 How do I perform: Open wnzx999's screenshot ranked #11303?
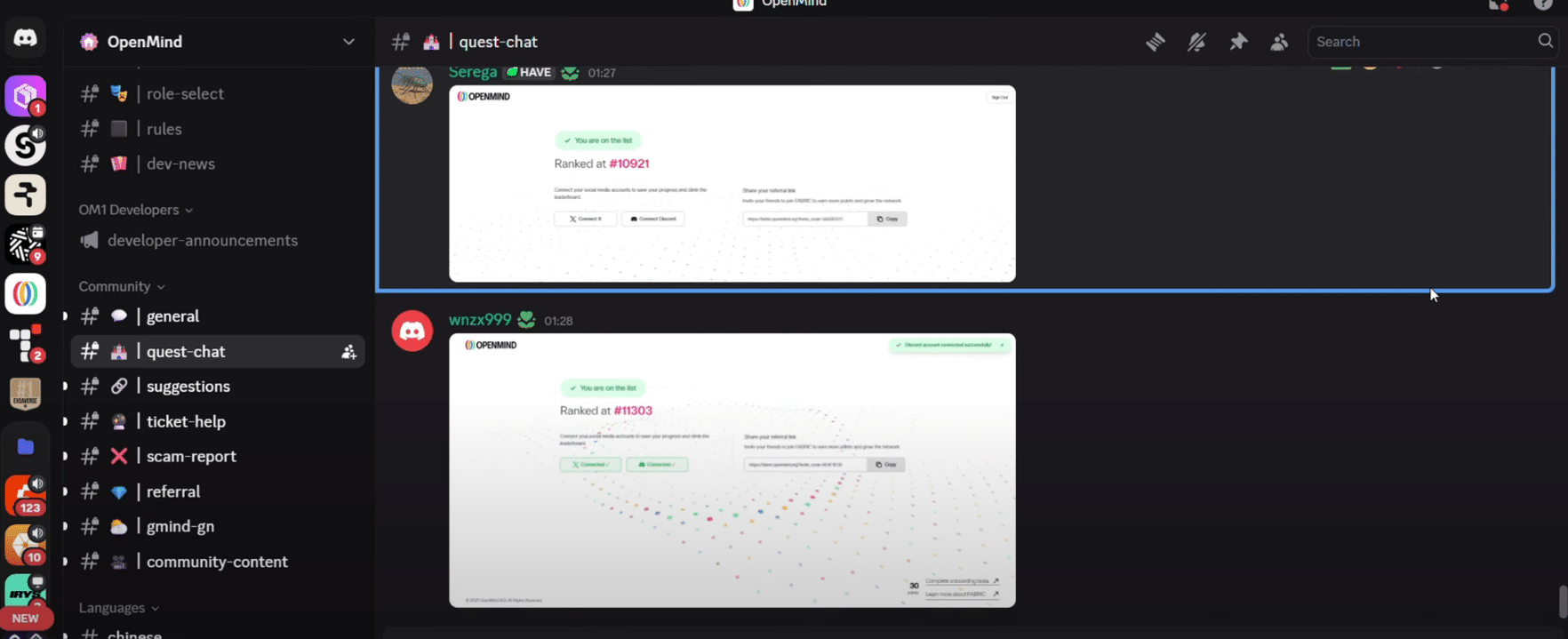[732, 470]
